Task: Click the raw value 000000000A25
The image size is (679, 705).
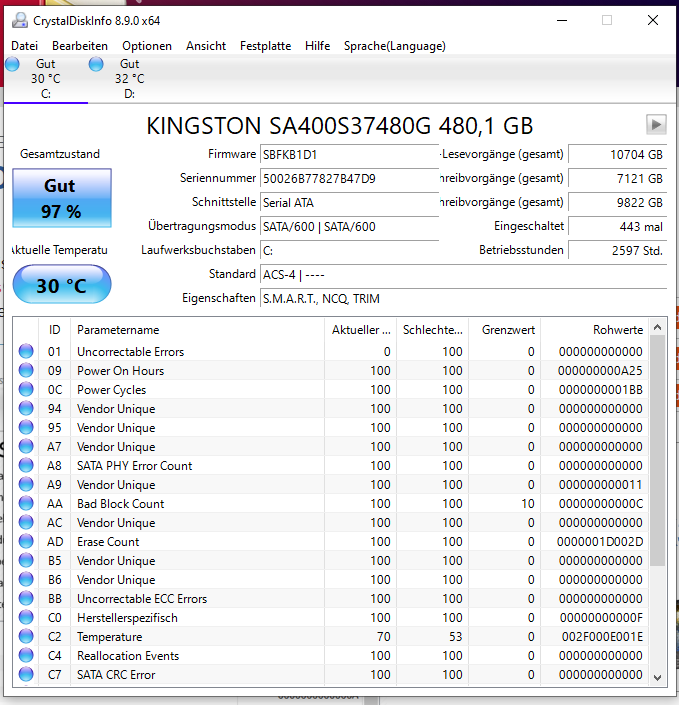Action: [x=600, y=370]
